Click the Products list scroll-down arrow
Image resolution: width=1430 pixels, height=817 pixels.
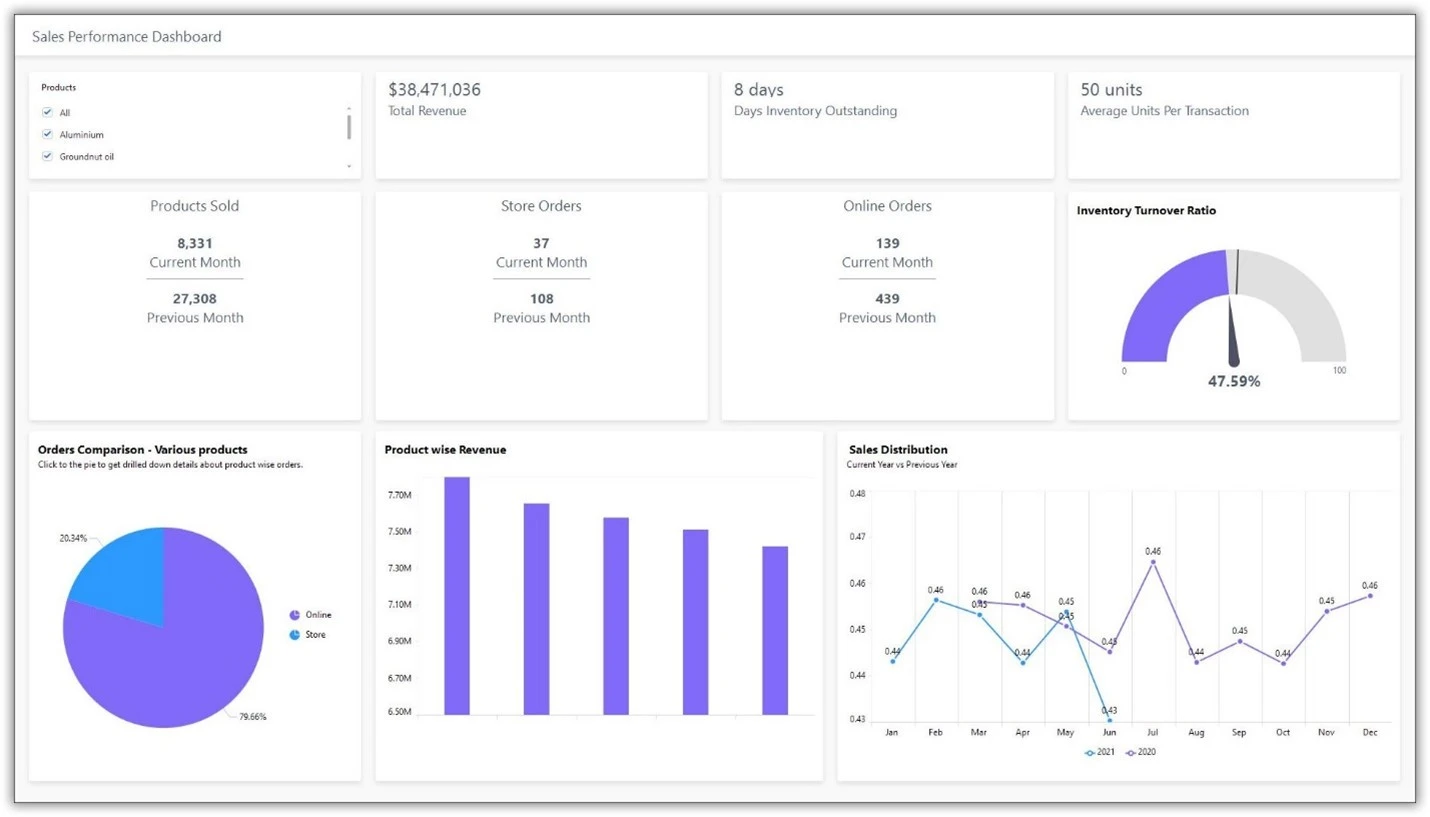pos(349,166)
